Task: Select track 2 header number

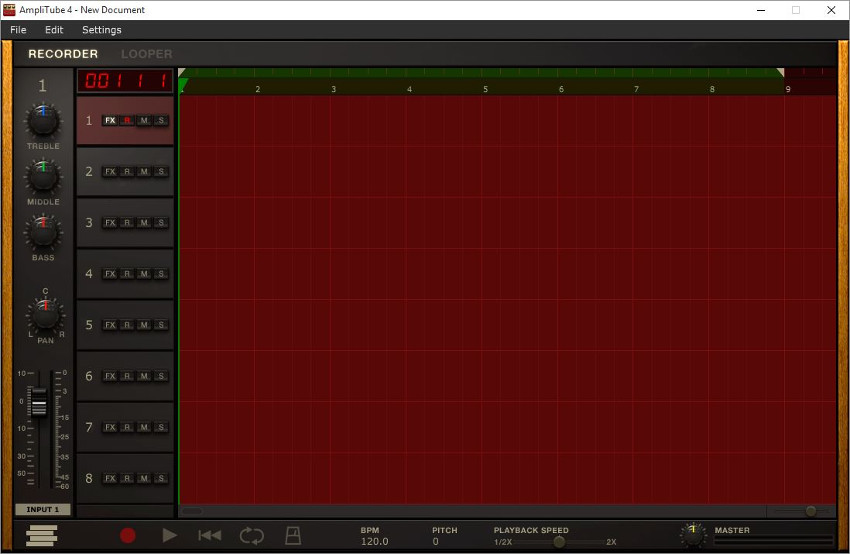Action: pyautogui.click(x=89, y=171)
